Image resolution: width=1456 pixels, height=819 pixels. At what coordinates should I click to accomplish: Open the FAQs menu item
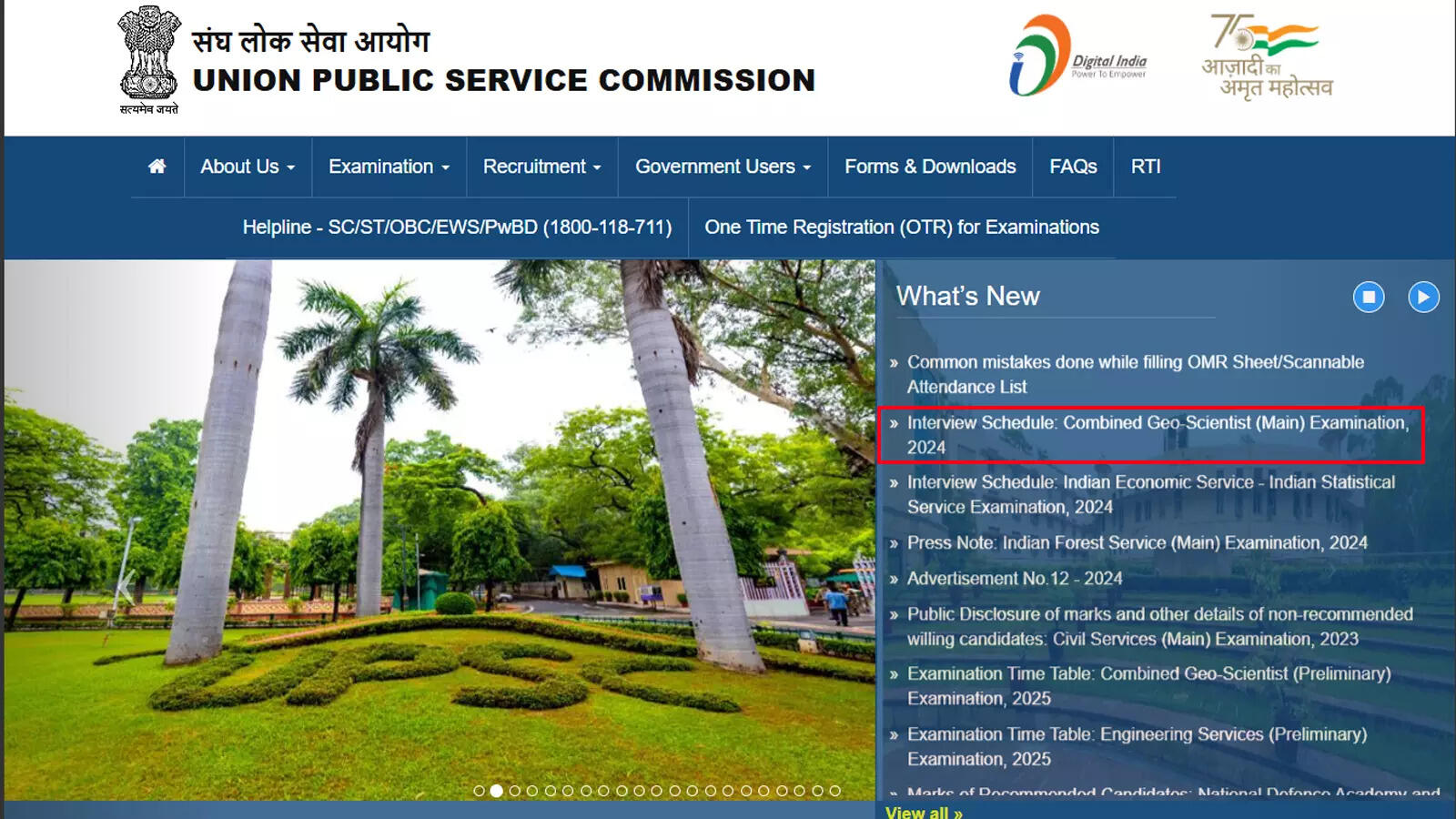coord(1073,167)
